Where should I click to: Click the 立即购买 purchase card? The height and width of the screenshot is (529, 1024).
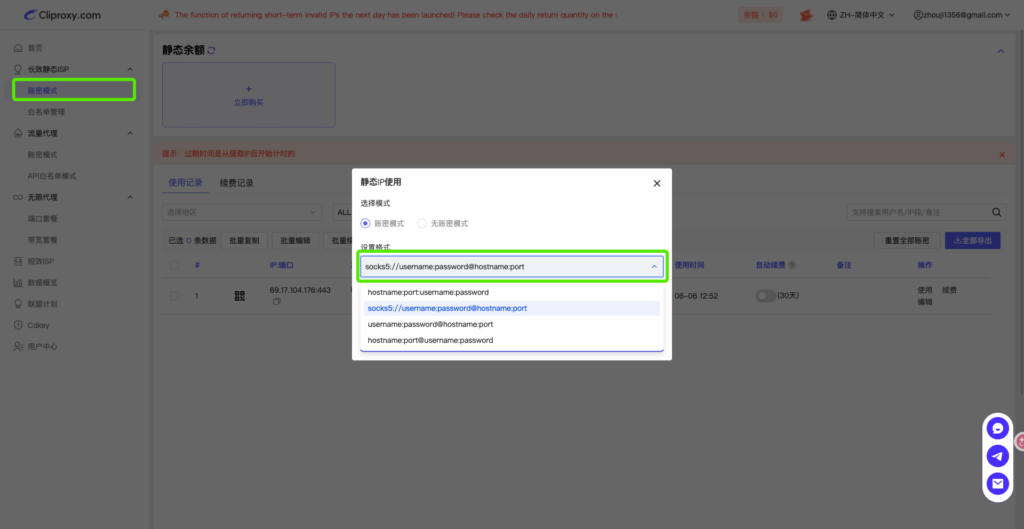249,95
